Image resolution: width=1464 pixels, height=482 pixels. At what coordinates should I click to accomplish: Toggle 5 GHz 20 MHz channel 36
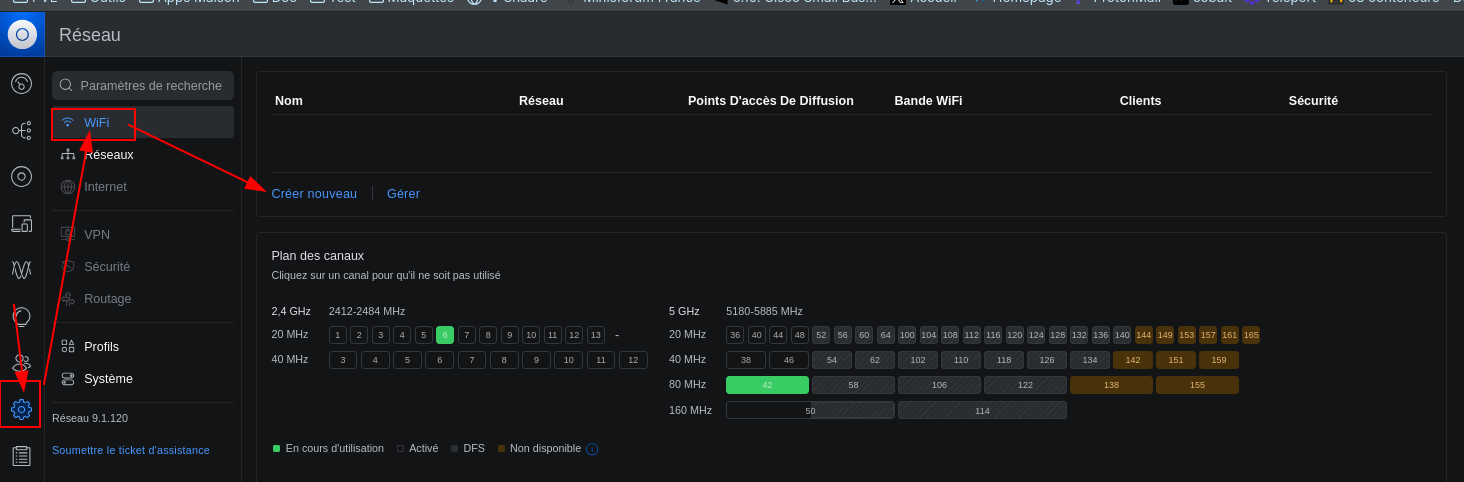pos(735,335)
